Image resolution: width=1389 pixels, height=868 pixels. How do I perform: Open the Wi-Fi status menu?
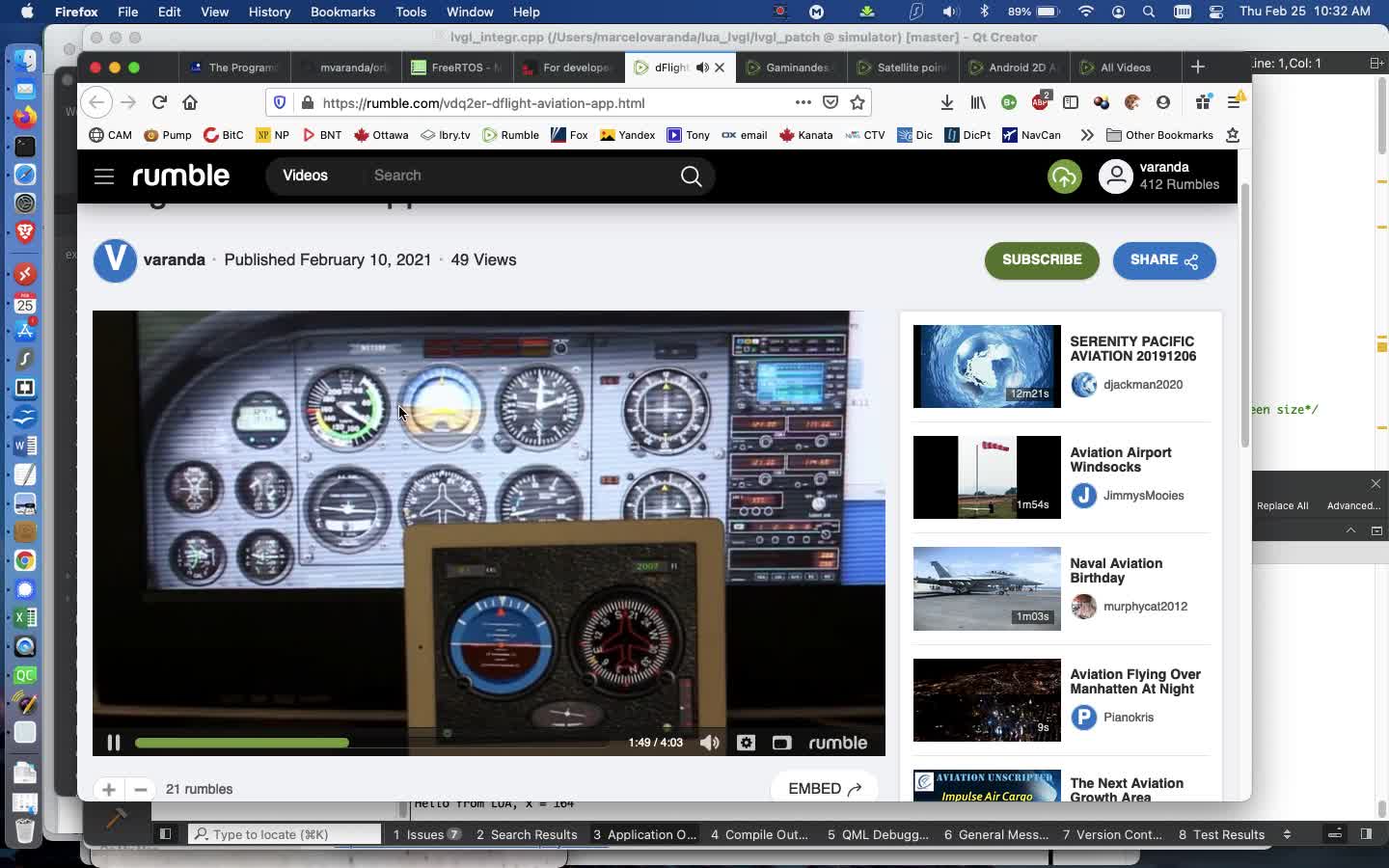click(x=1086, y=12)
